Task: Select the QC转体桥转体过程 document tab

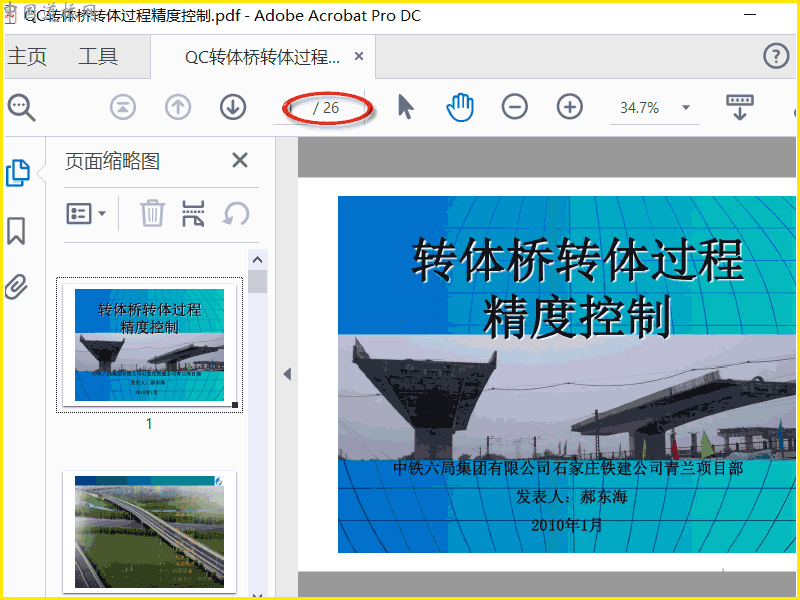Action: coord(262,57)
